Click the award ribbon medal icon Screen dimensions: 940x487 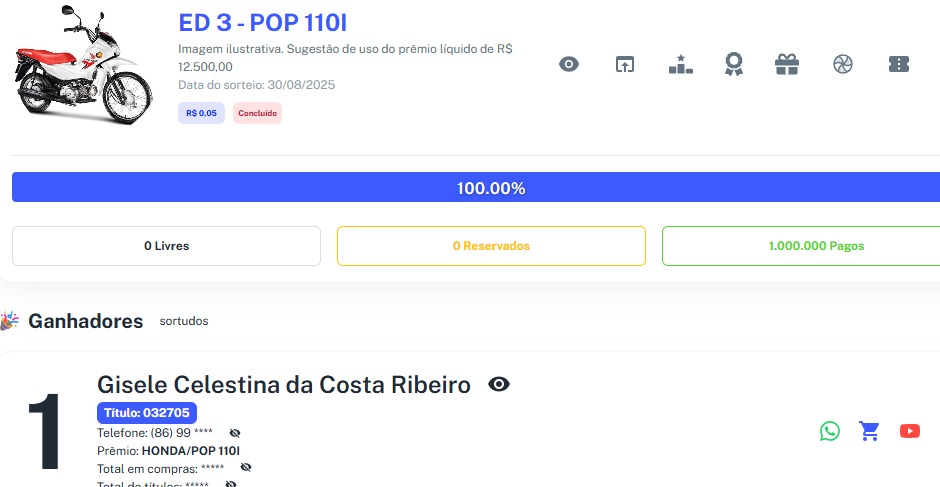(734, 64)
